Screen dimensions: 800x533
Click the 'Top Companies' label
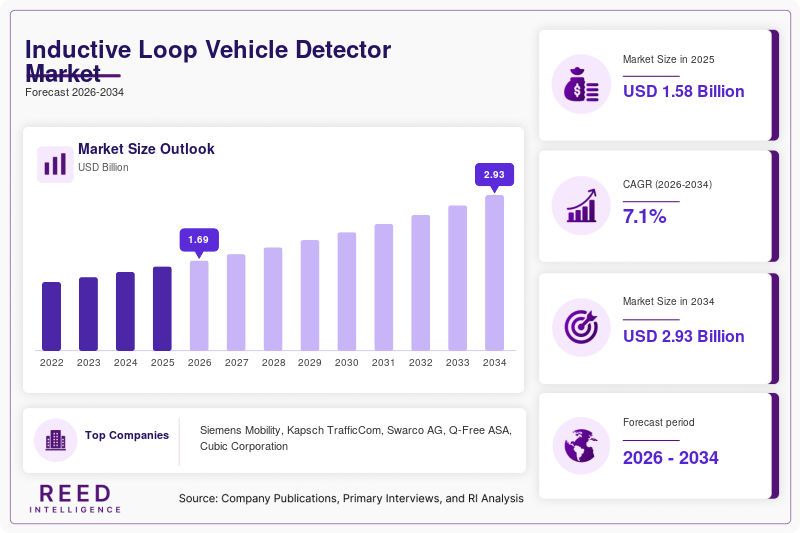tap(127, 435)
